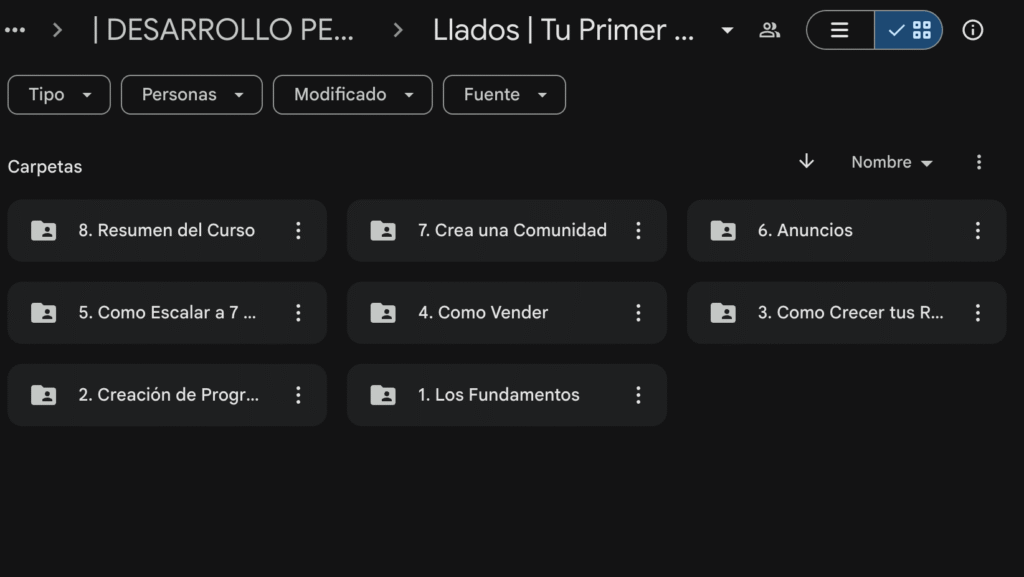Open more options for 1. Los Fundamentos
Image resolution: width=1024 pixels, height=577 pixels.
[638, 395]
